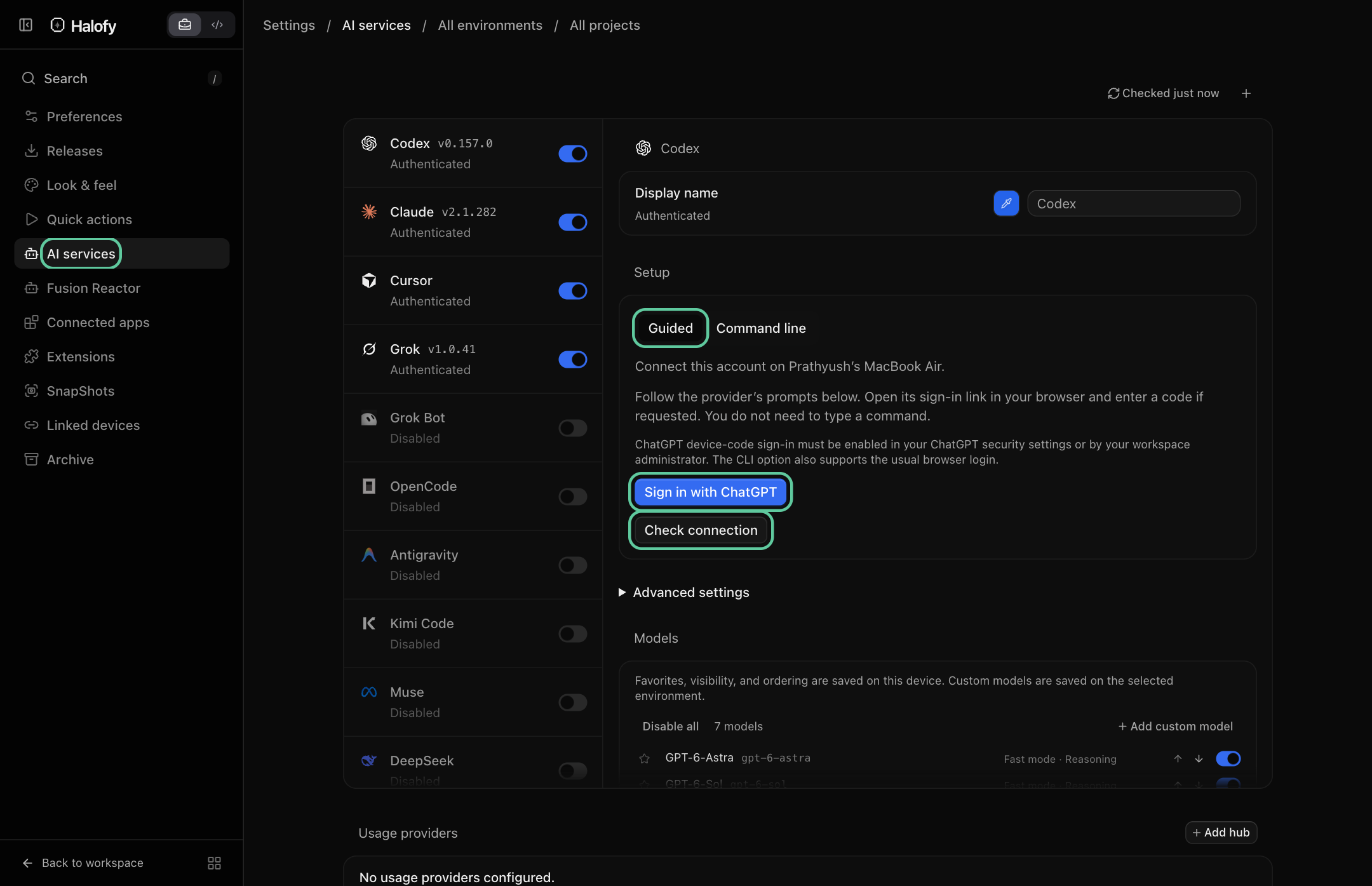This screenshot has width=1372, height=886.
Task: Enable the Grok Bot service
Action: tap(572, 428)
